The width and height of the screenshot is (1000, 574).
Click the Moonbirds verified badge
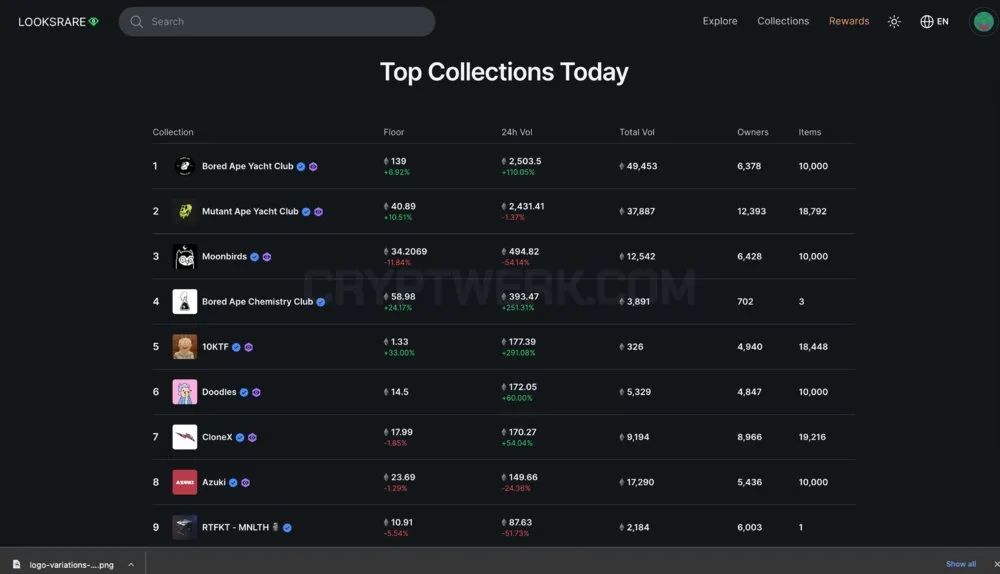tap(254, 257)
